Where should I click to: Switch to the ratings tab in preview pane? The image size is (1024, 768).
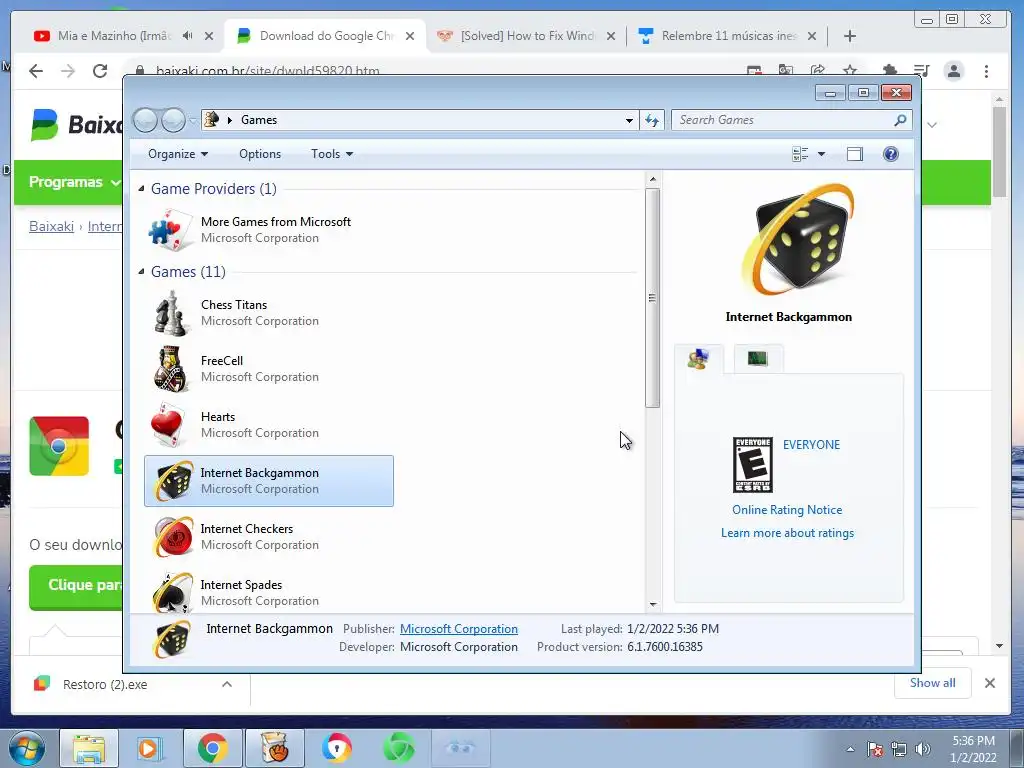click(698, 359)
